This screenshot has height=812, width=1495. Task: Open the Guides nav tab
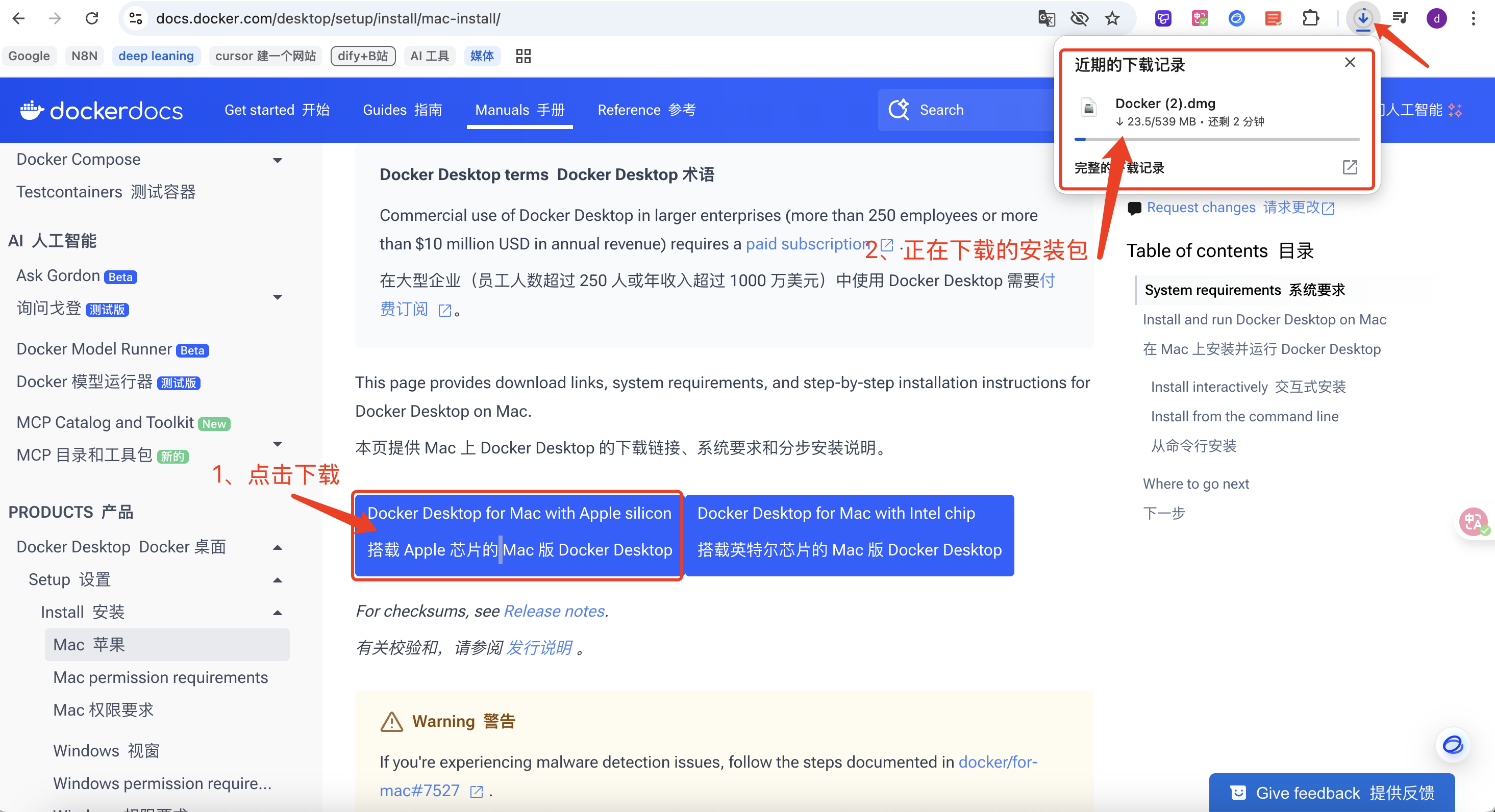click(x=402, y=110)
